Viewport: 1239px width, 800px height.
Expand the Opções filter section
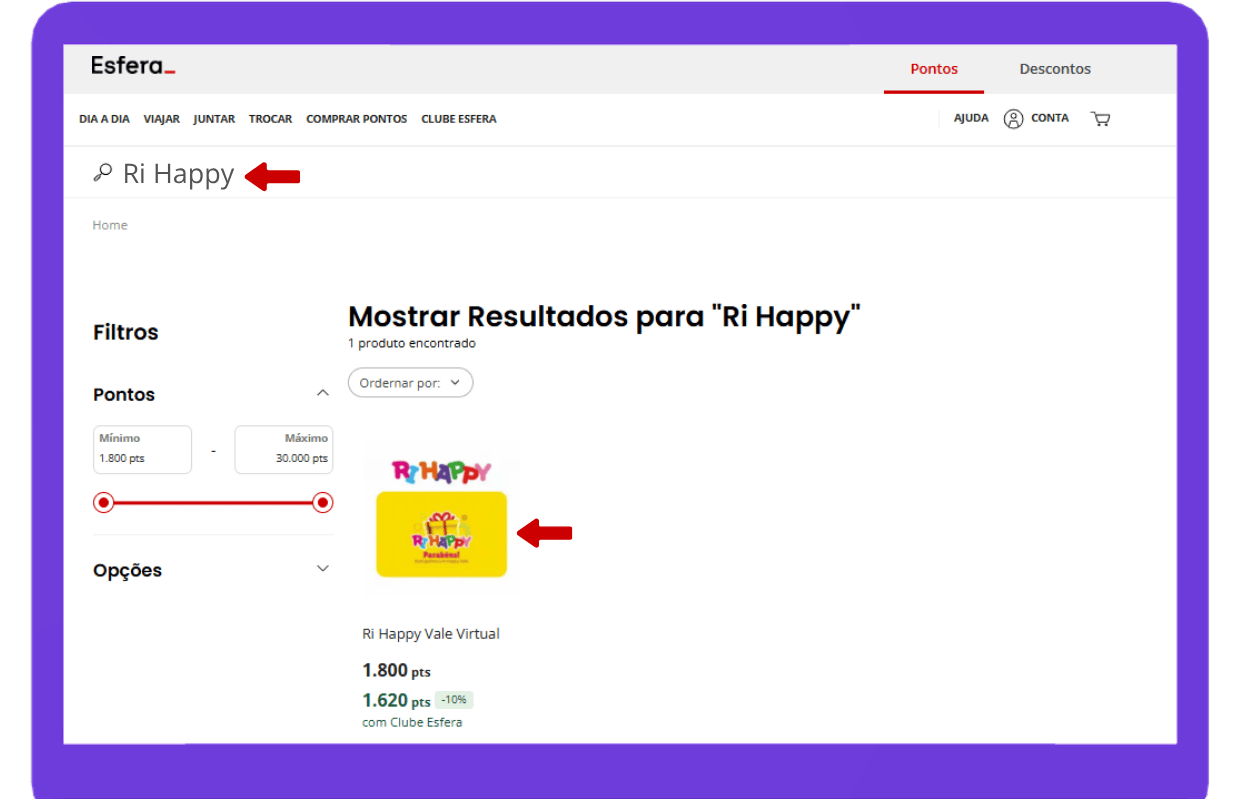322,569
